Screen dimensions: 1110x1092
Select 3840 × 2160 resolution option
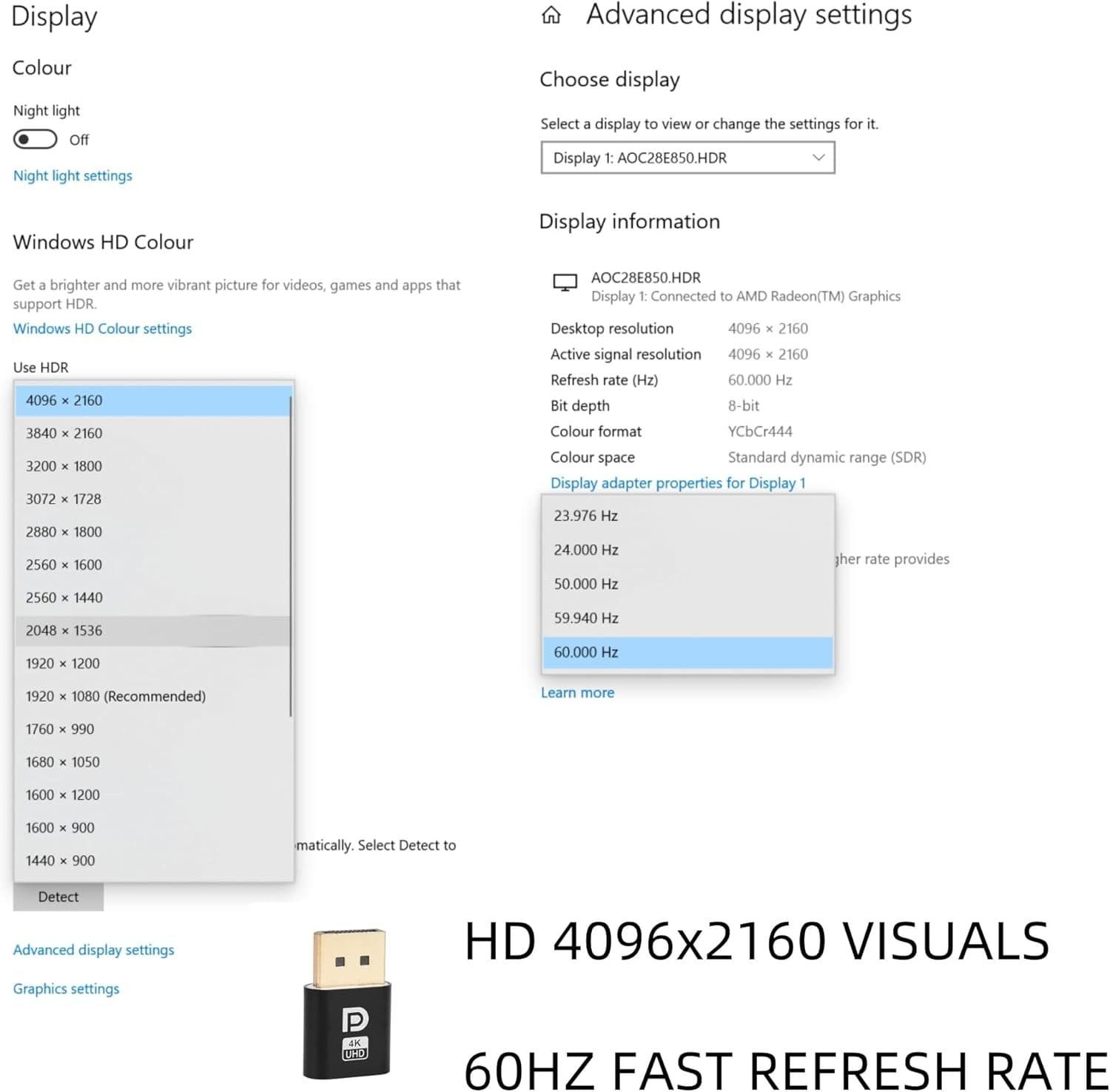(64, 434)
